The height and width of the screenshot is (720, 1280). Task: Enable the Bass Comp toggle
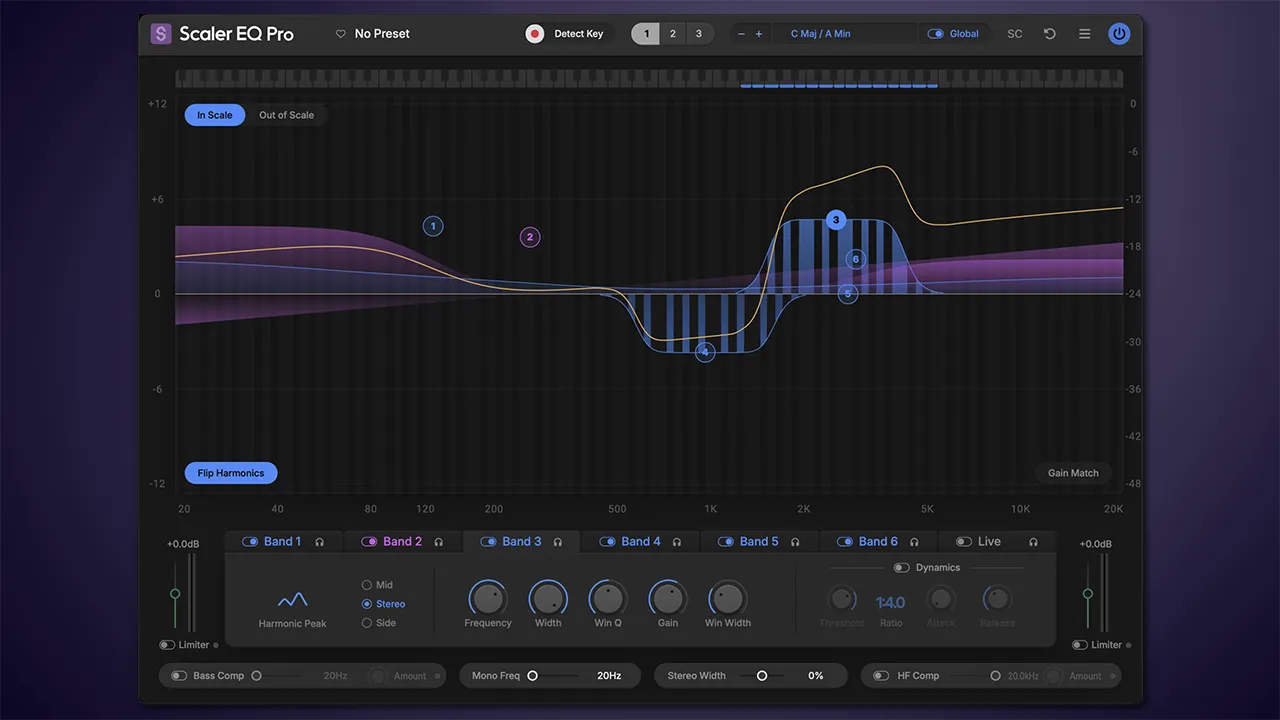click(179, 676)
